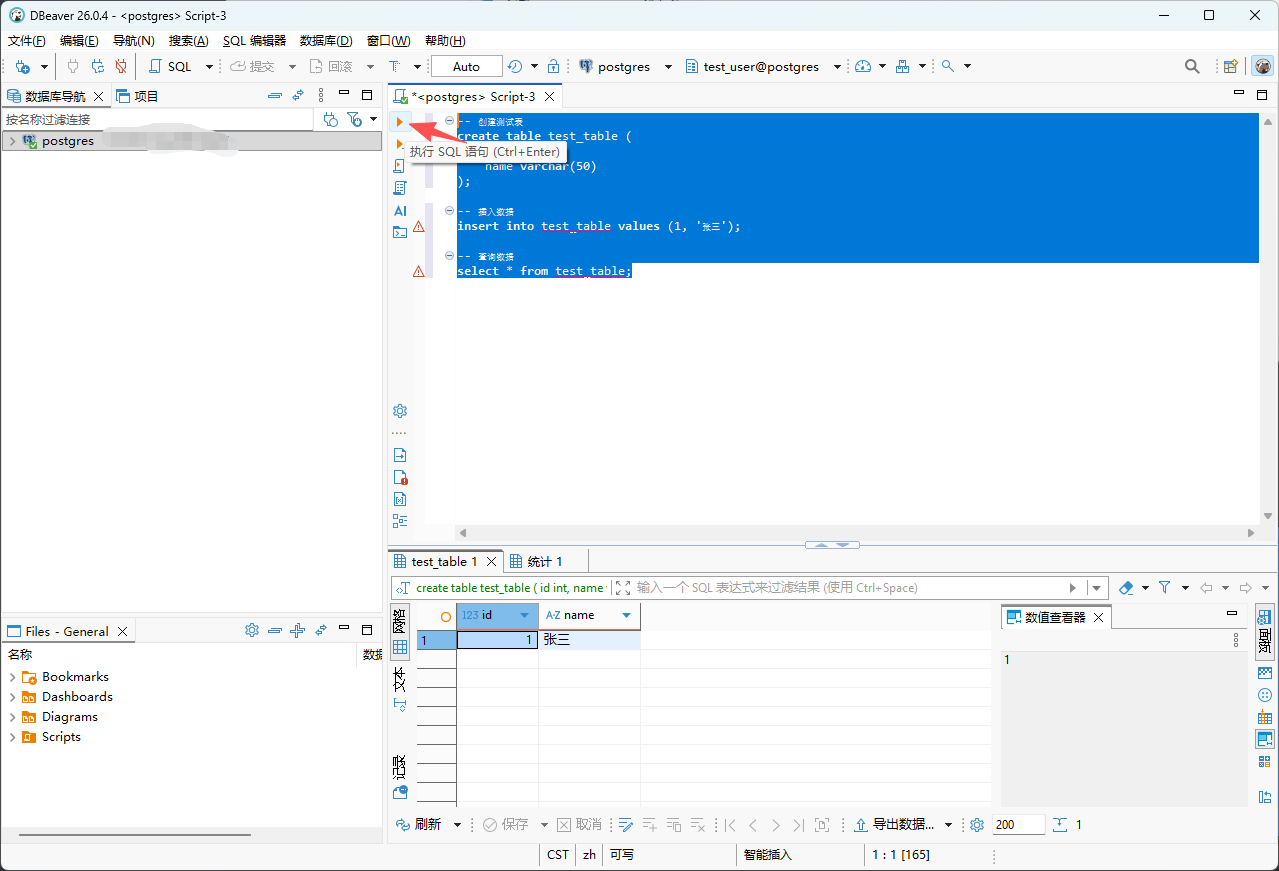The image size is (1279, 871).
Task: Go to next row arrow in results toolbar
Action: click(x=776, y=825)
